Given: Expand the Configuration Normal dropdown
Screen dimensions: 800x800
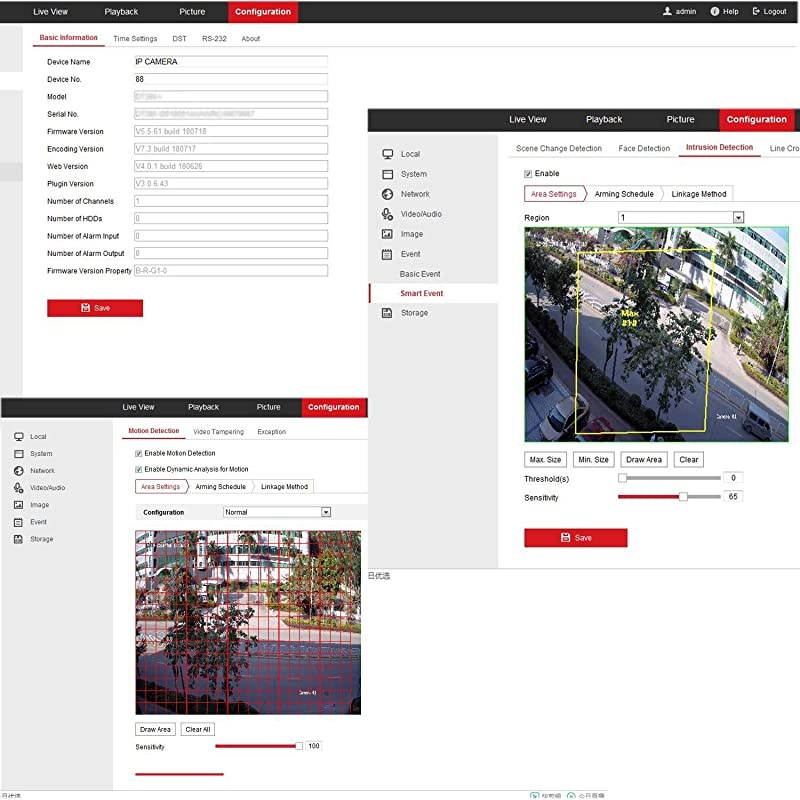Looking at the screenshot, I should pos(325,512).
